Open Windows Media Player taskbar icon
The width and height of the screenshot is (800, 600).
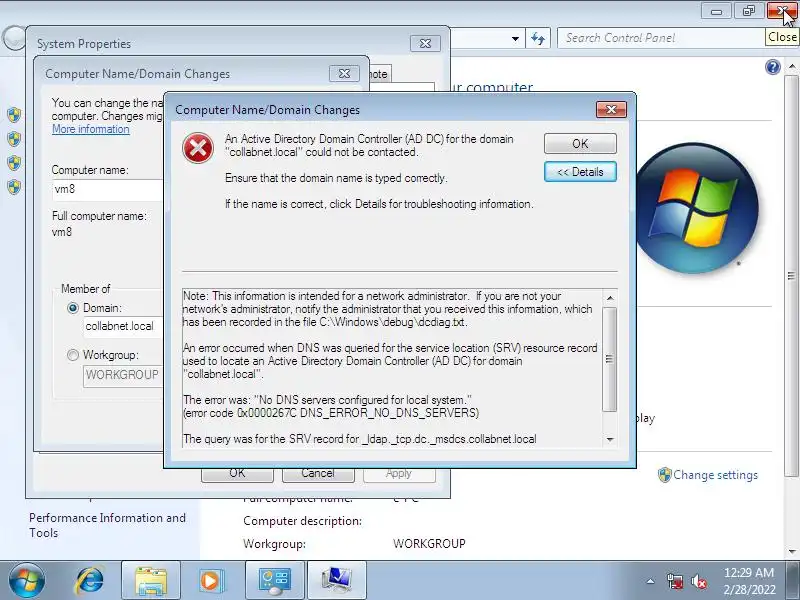210,581
